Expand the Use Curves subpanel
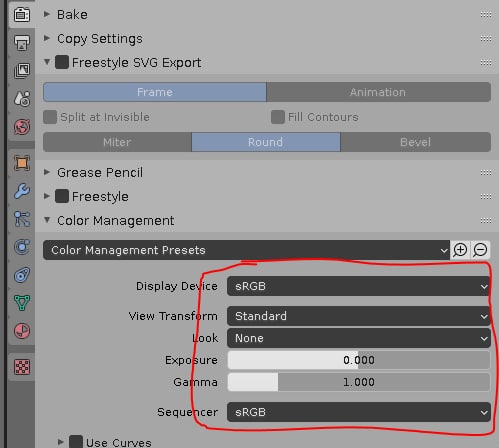This screenshot has height=448, width=499. (60, 442)
